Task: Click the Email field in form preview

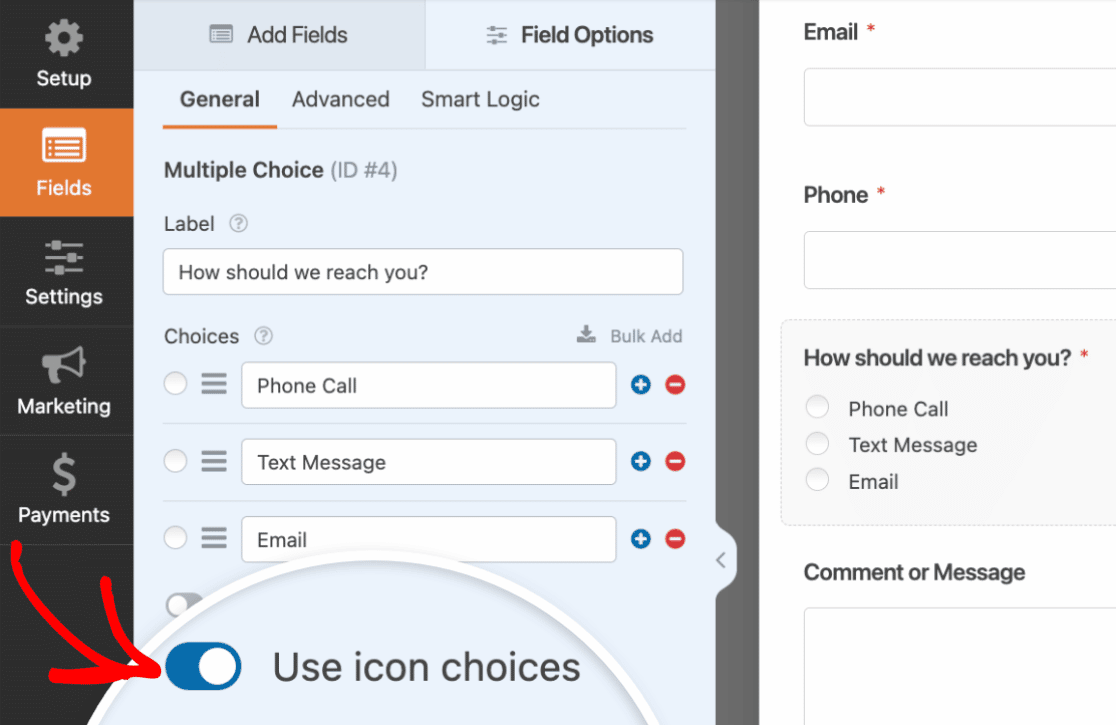Action: 960,97
